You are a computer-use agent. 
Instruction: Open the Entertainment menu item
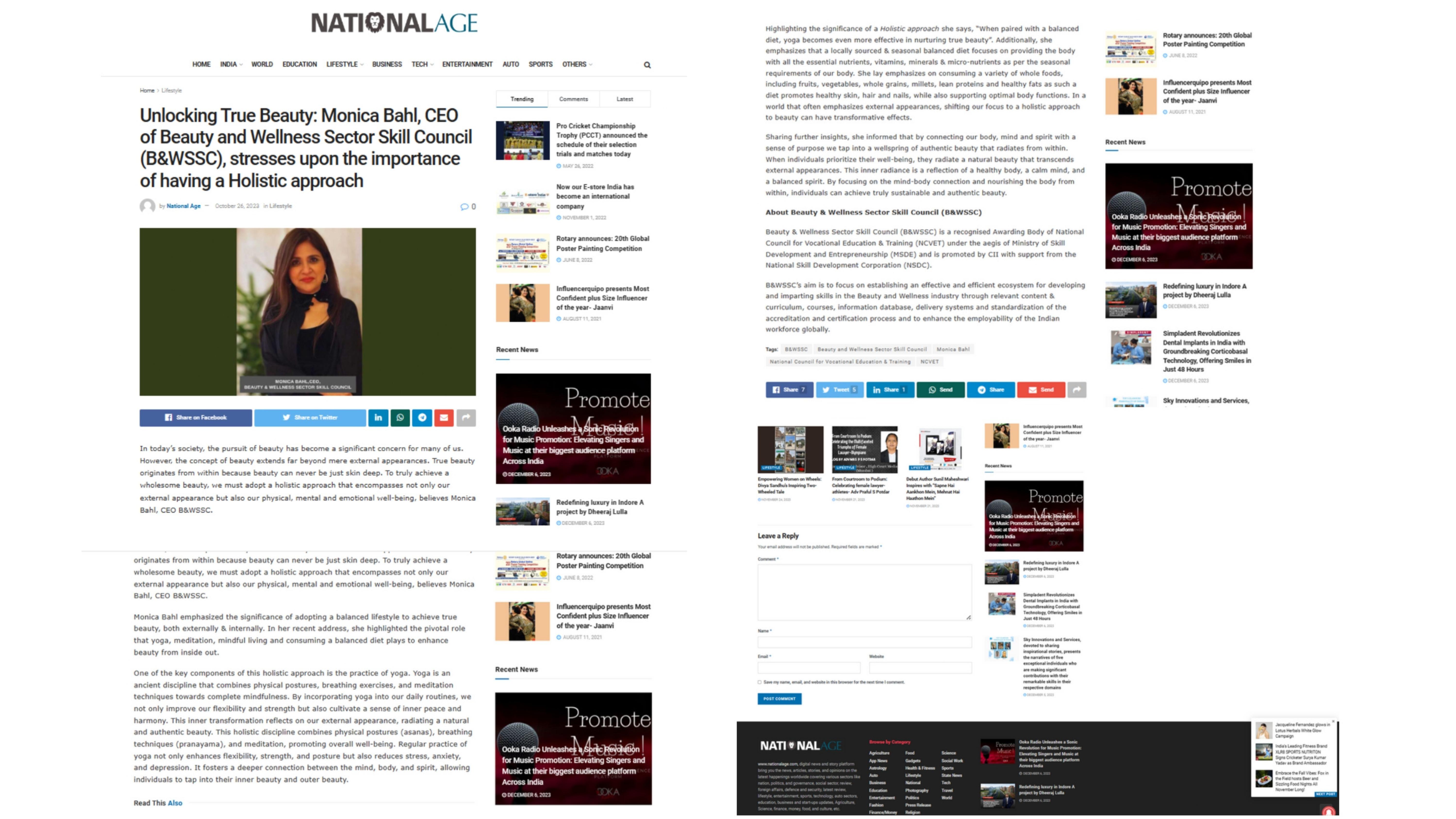(467, 65)
